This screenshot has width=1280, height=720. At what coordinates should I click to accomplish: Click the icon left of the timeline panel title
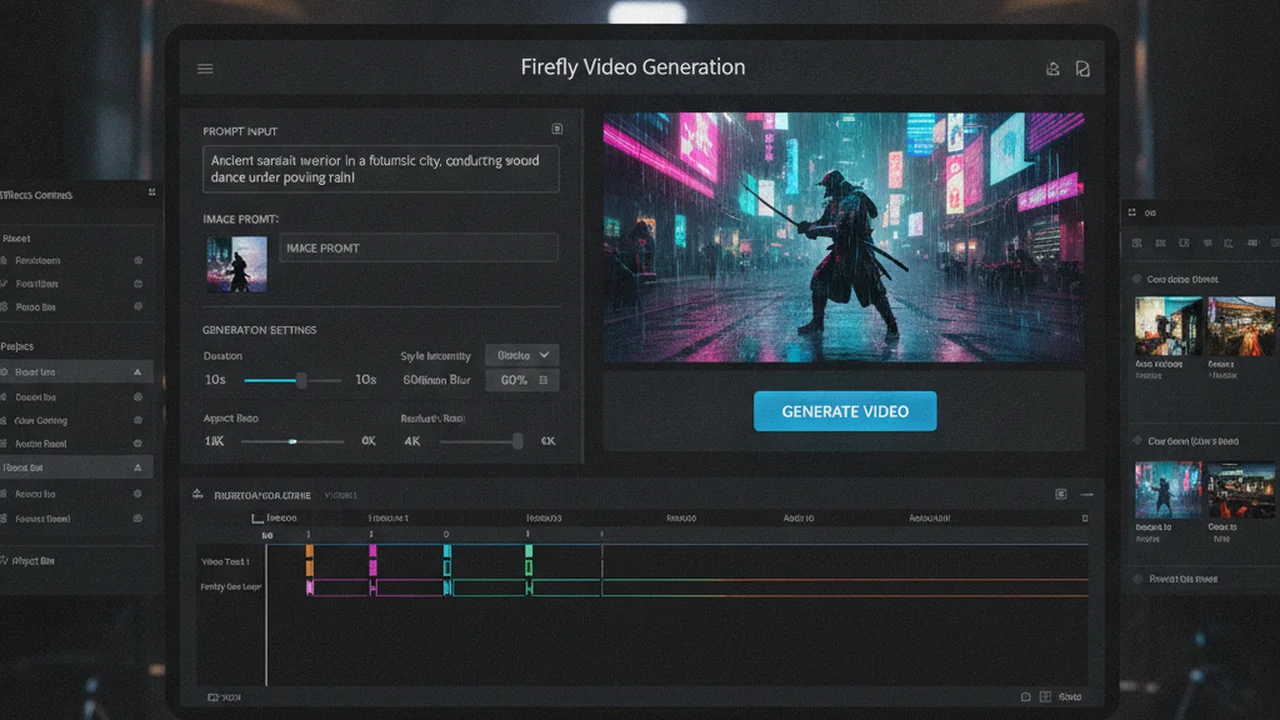198,494
